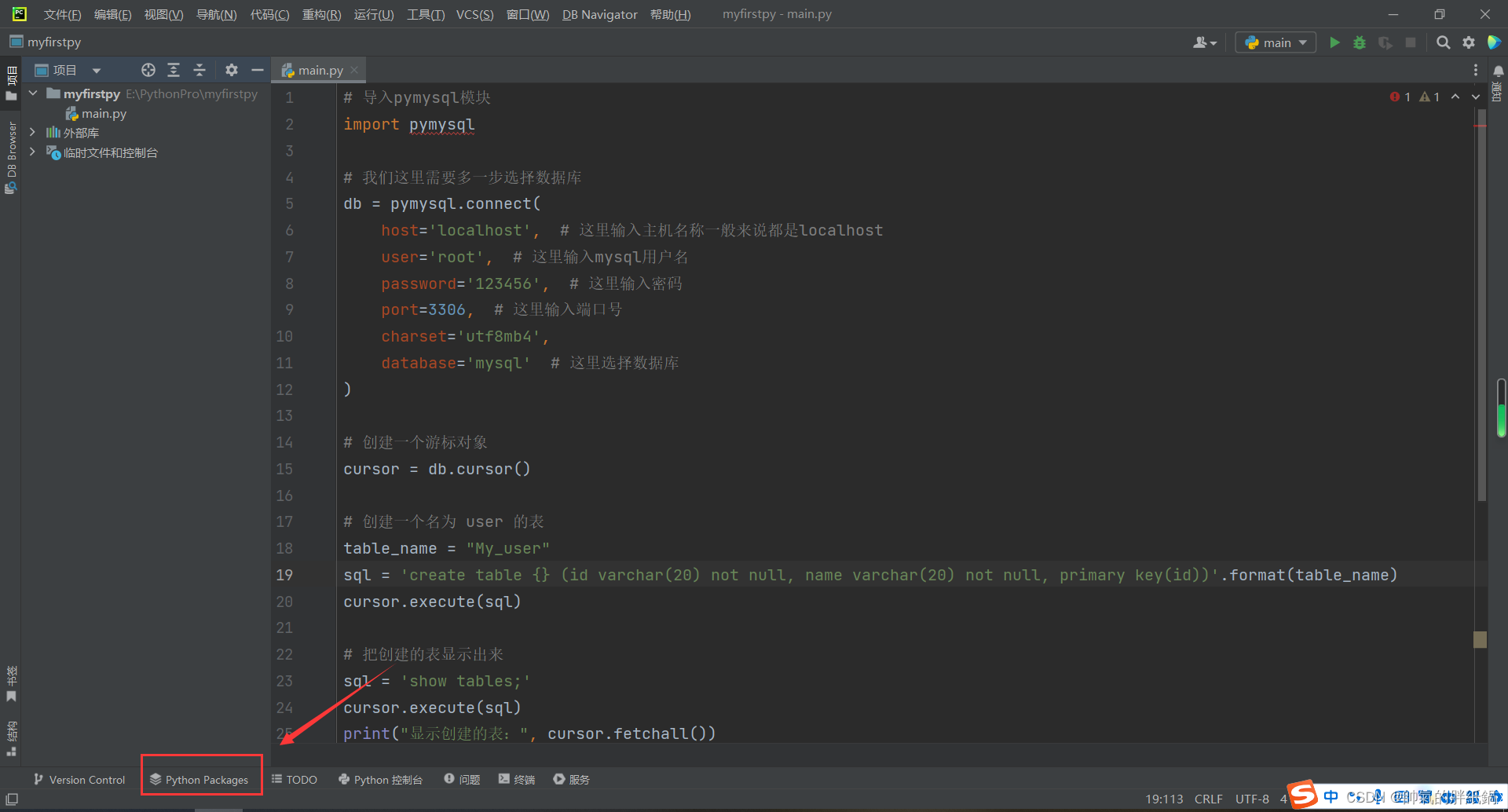Toggle tool window bars icon in status bar
This screenshot has height=812, width=1508.
12,799
